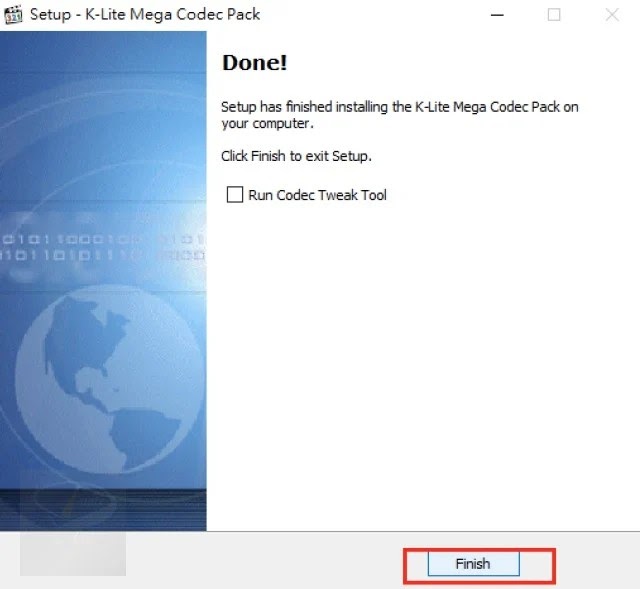Click the 'Setup - K-Lite Mega Codec Pack' title
Viewport: 640px width, 589px height.
[x=145, y=15]
